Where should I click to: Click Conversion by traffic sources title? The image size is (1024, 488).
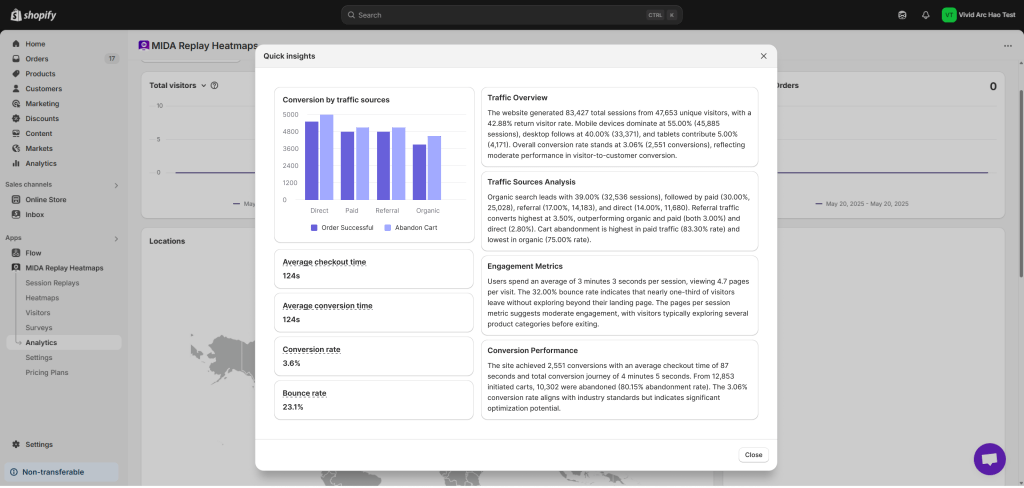[x=336, y=100]
